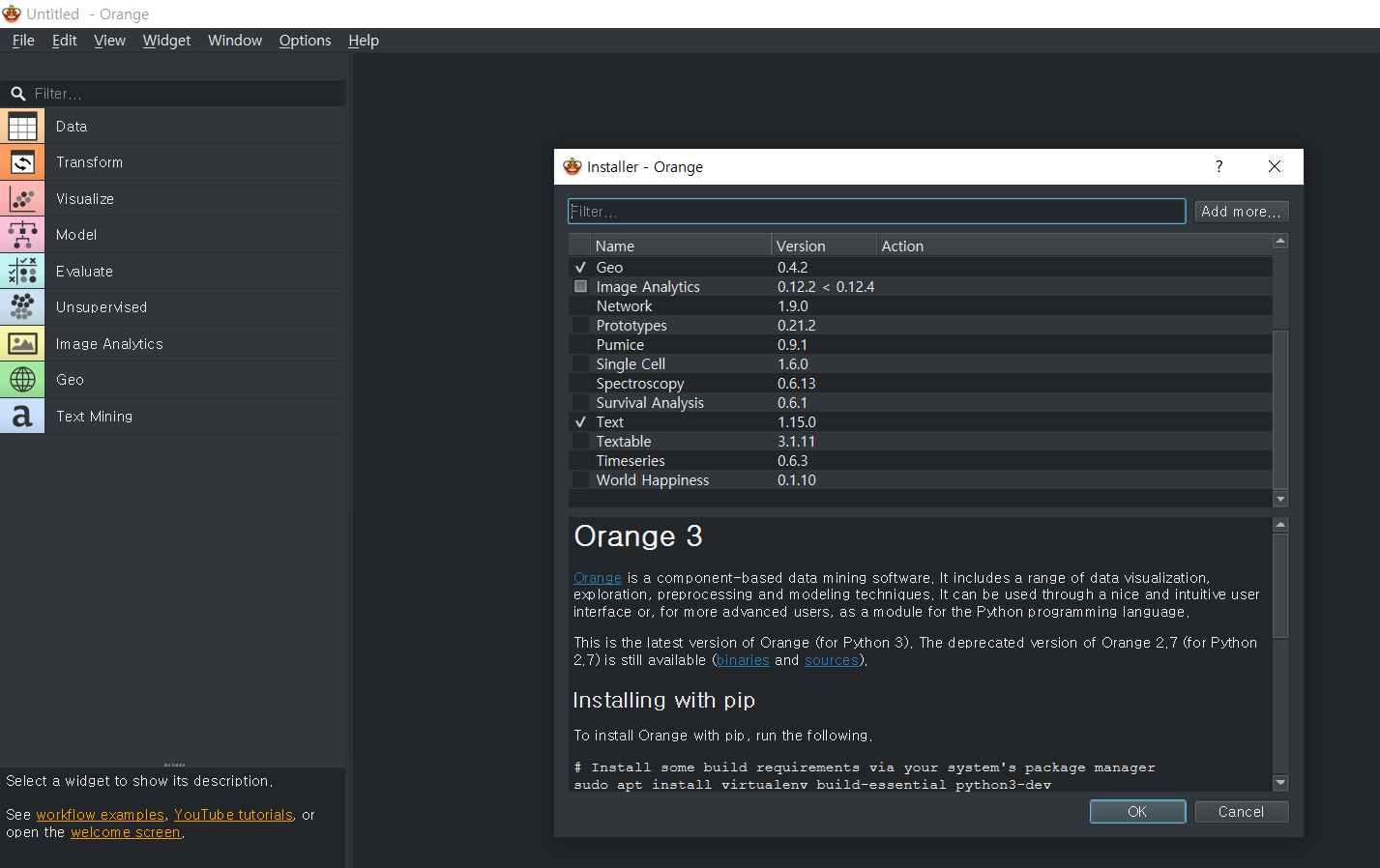Image resolution: width=1380 pixels, height=868 pixels.
Task: Open the welcome screen link
Action: coord(126,832)
